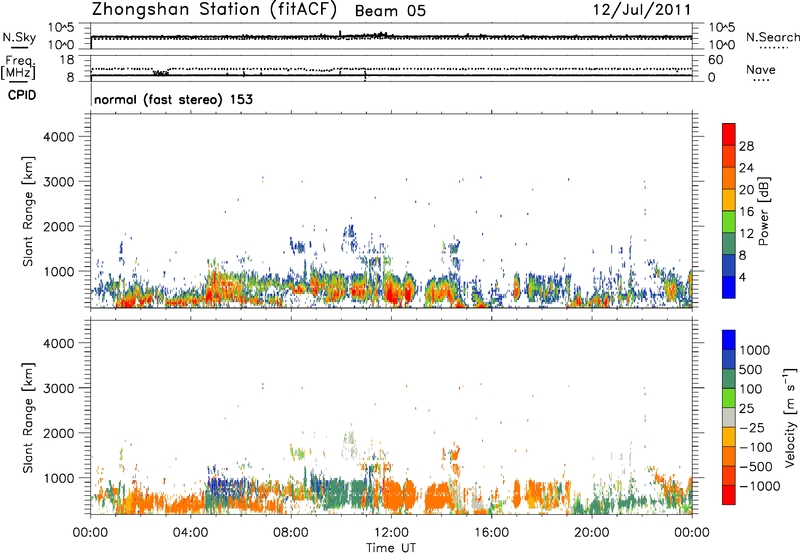Image resolution: width=800 pixels, height=554 pixels.
Task: Click the '08:00' time axis label
Action: coord(291,533)
